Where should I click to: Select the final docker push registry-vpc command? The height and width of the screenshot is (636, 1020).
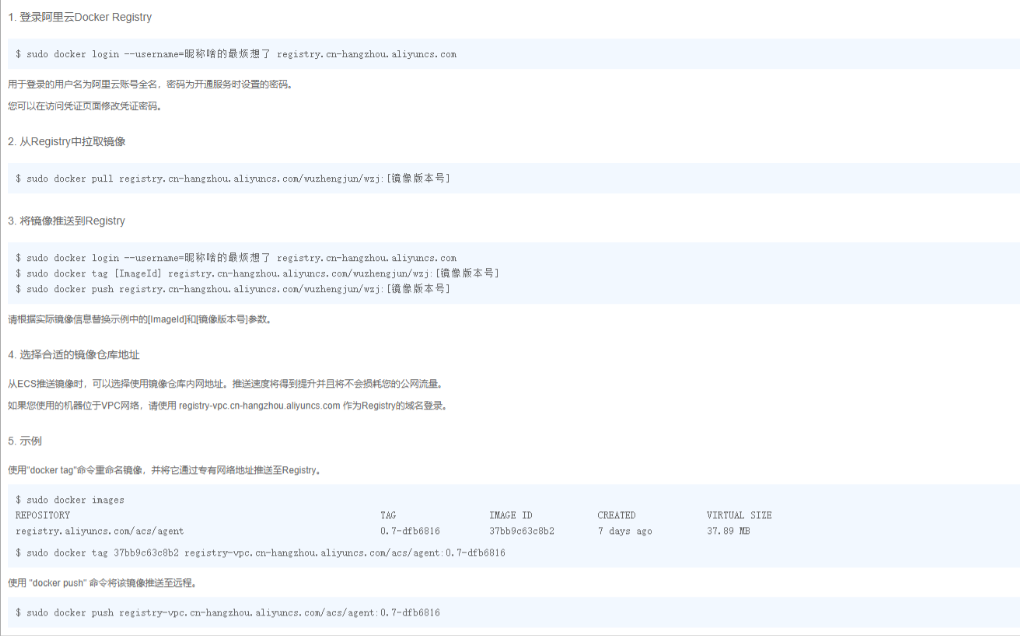click(x=228, y=613)
